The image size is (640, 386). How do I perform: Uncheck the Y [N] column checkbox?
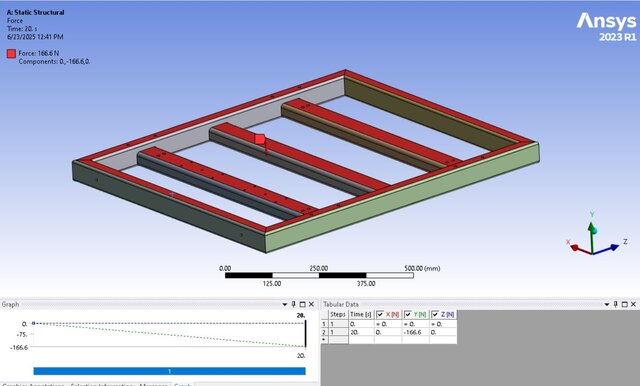(x=408, y=315)
